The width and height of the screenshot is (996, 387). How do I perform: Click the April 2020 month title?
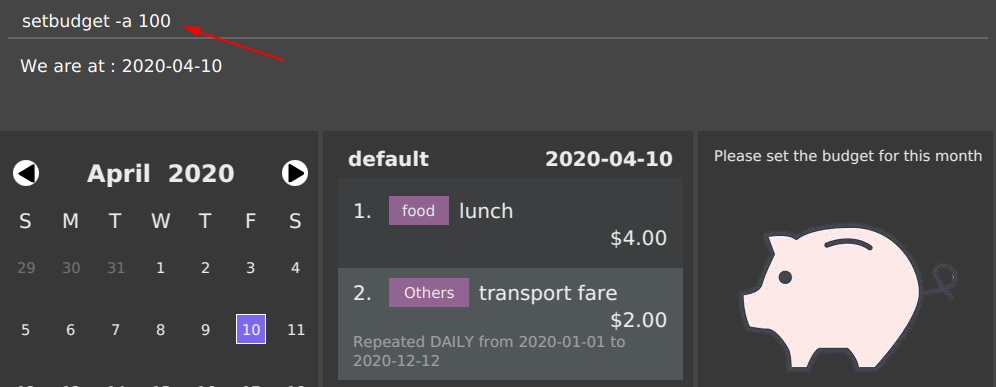160,173
